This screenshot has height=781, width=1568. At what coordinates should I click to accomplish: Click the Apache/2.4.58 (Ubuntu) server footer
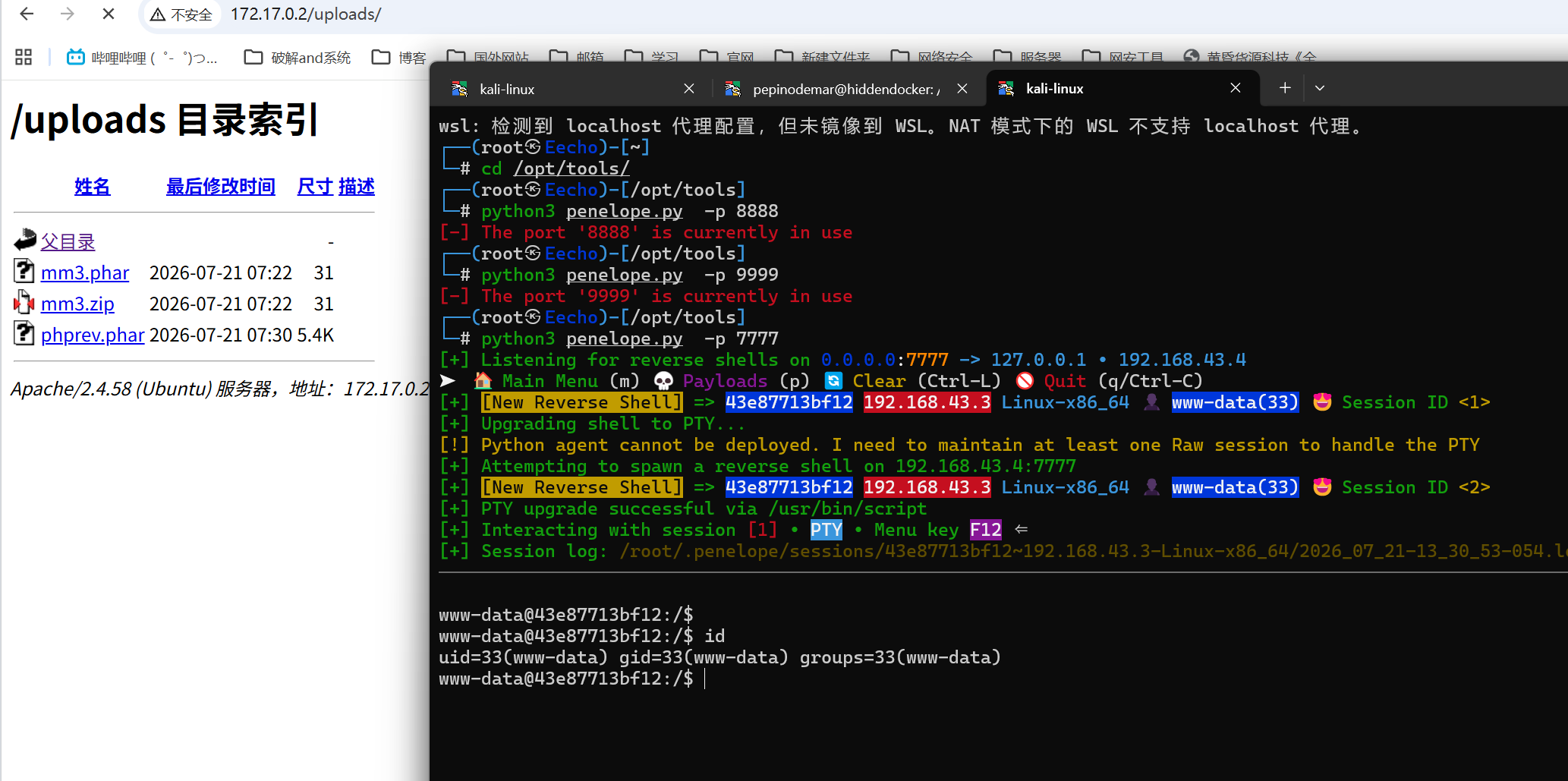[x=220, y=389]
